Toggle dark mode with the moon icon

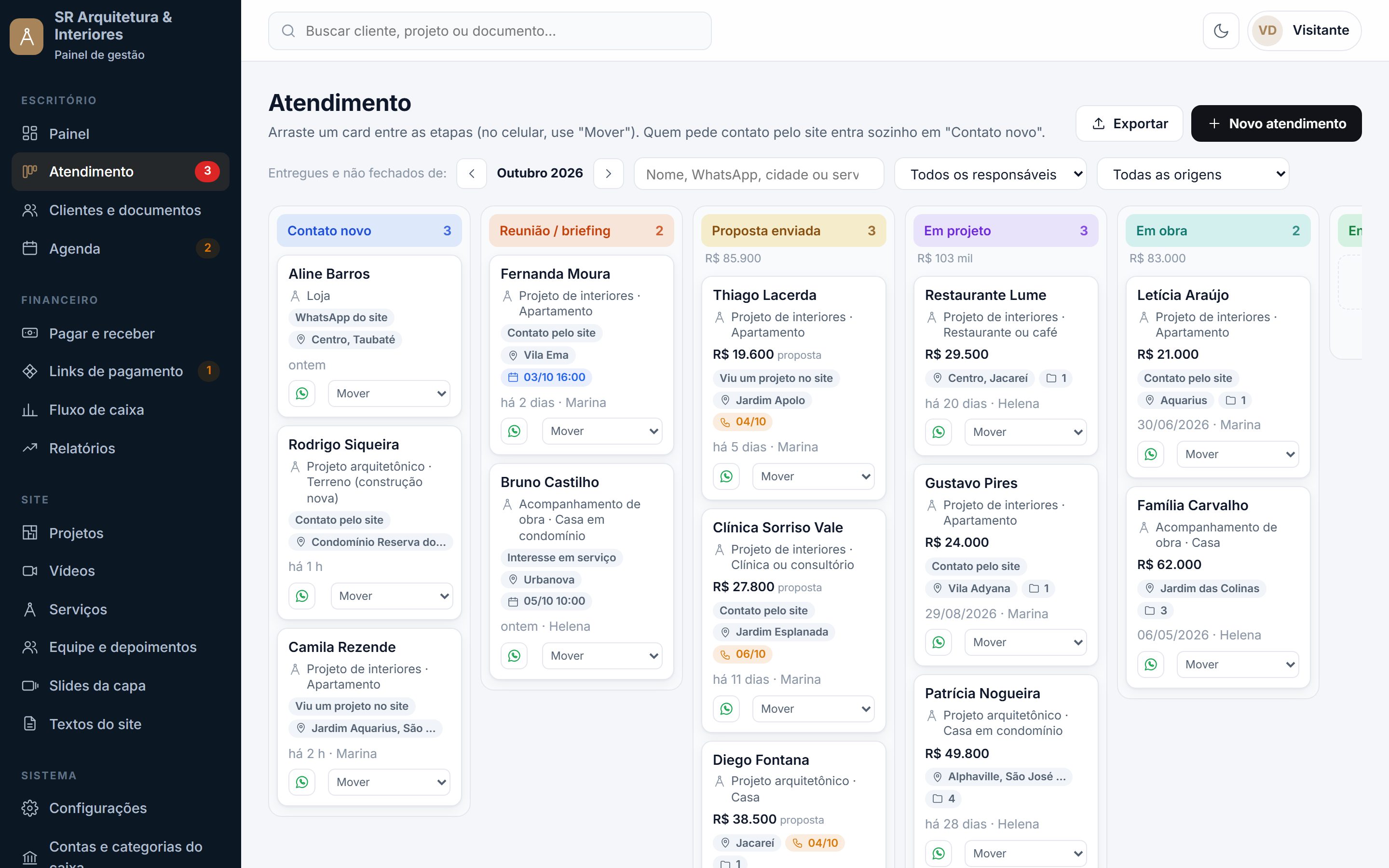click(x=1220, y=30)
